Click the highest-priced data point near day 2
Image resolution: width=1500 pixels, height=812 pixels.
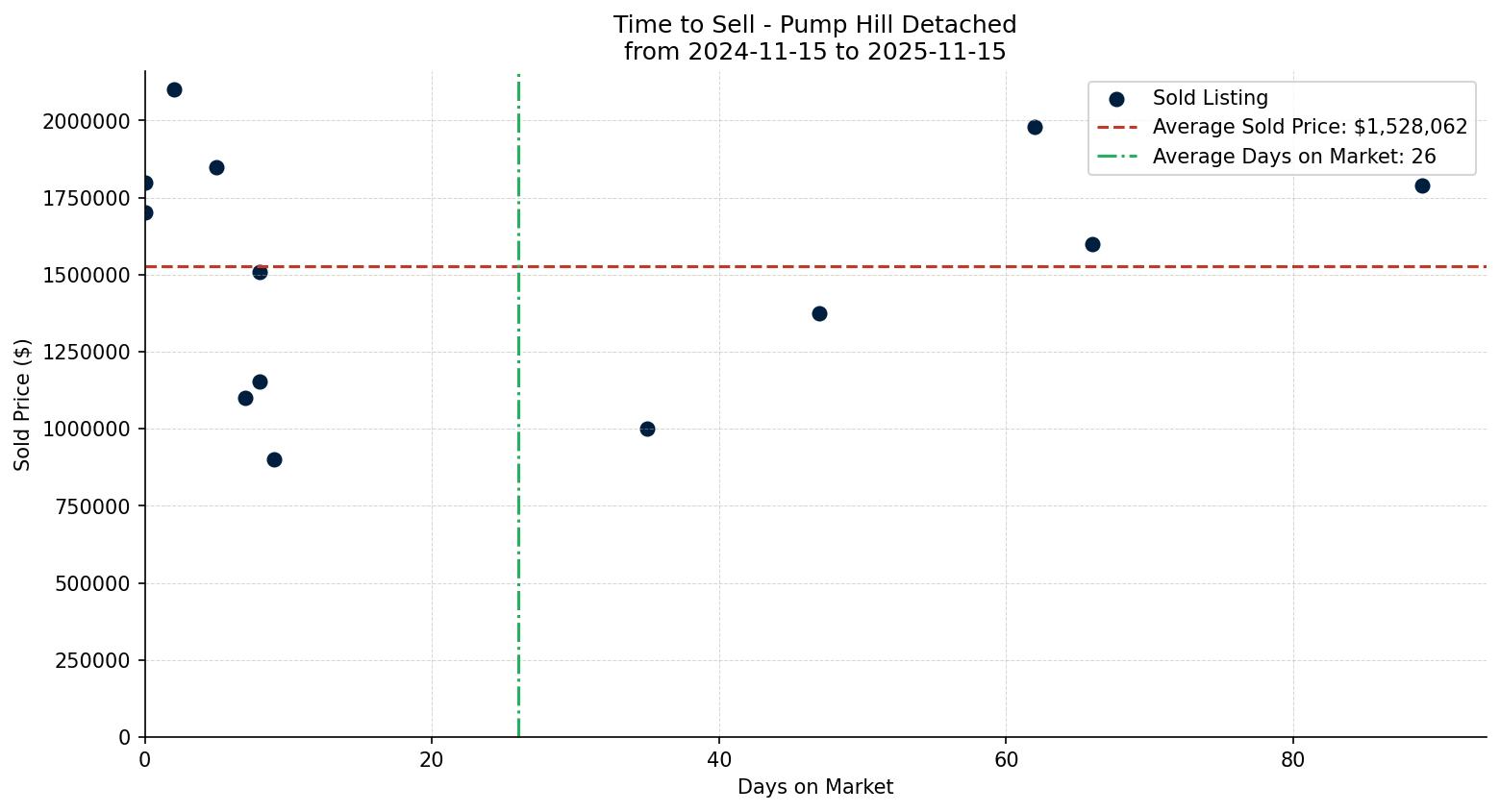[x=175, y=89]
